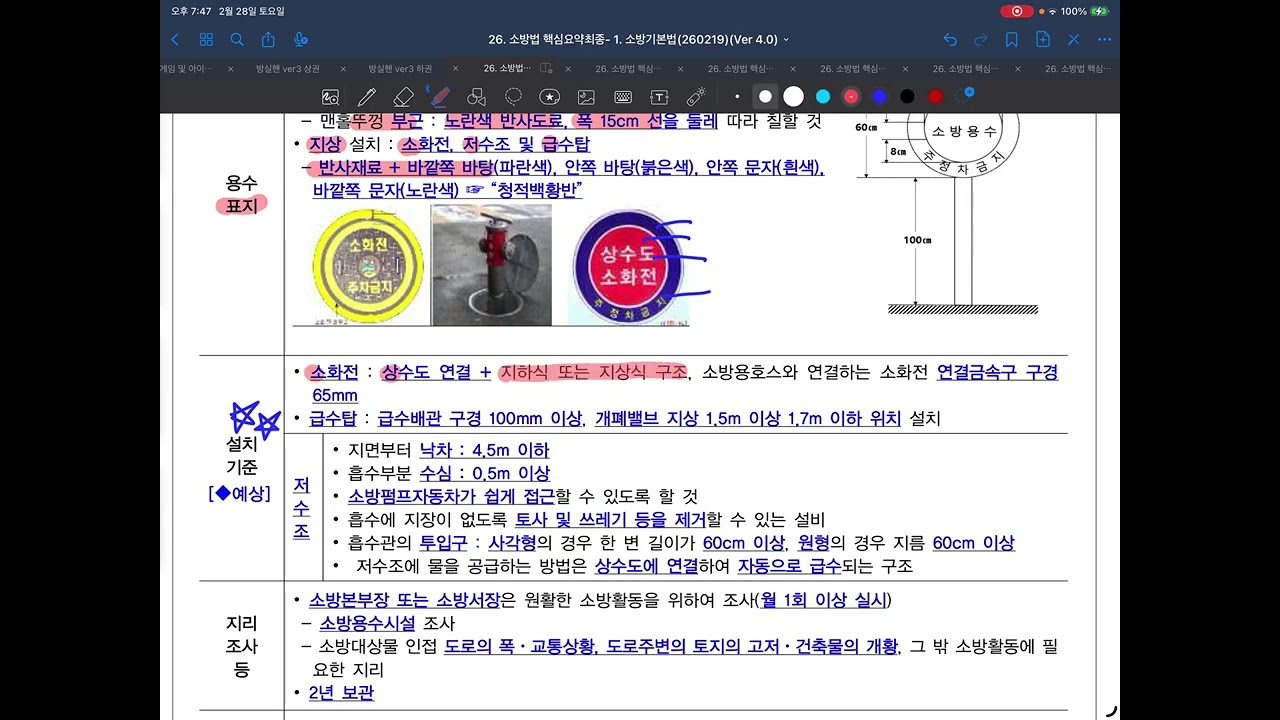The height and width of the screenshot is (720, 1280).
Task: Select the Text box tool
Action: click(x=659, y=97)
